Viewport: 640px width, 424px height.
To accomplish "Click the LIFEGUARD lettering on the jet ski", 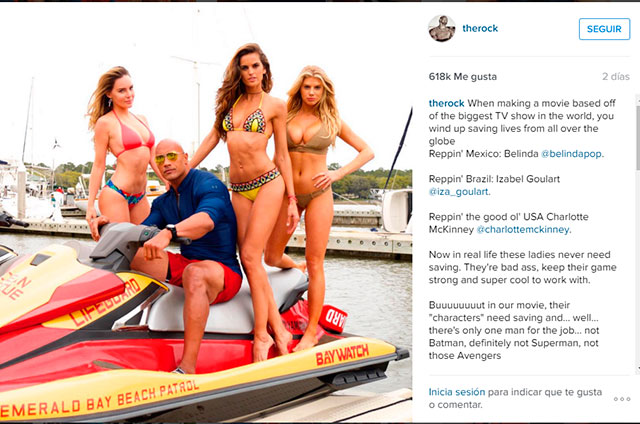I will click(x=105, y=304).
